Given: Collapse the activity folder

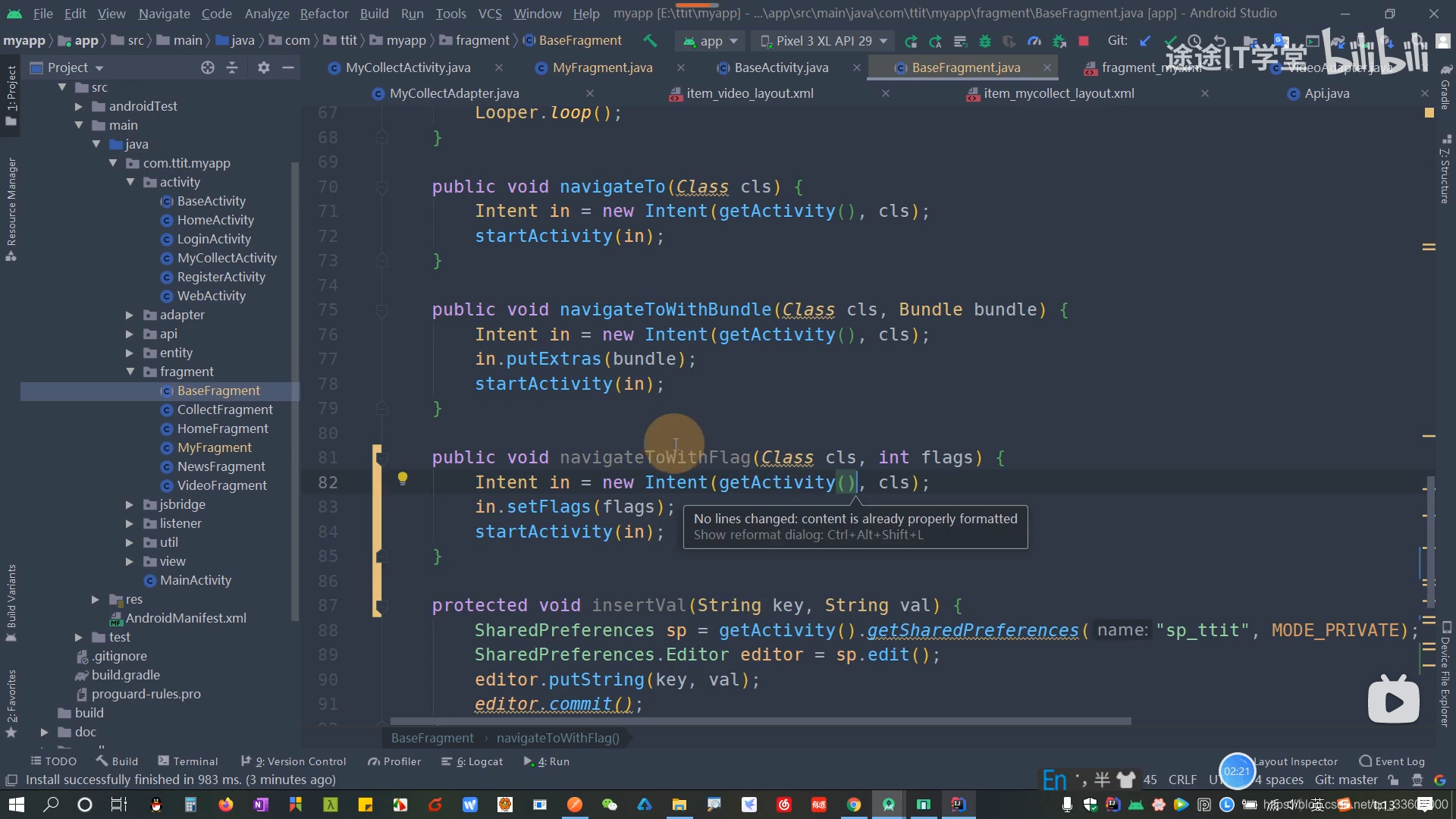Looking at the screenshot, I should 130,182.
